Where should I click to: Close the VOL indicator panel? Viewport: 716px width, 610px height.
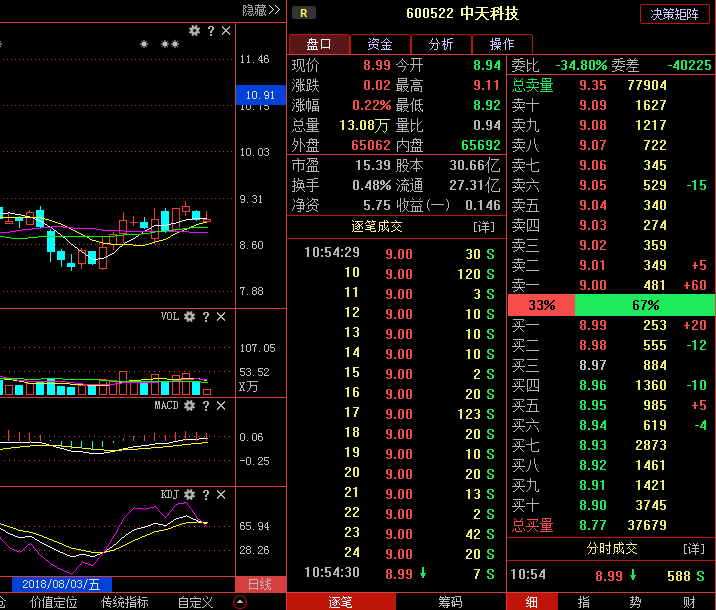pyautogui.click(x=221, y=316)
